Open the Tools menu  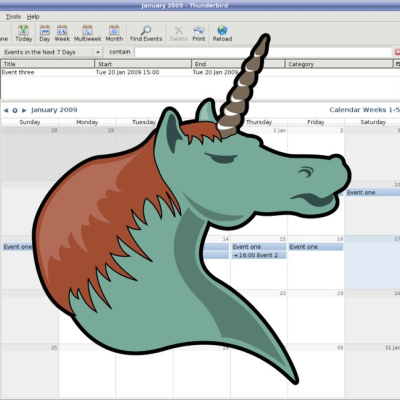click(x=13, y=16)
